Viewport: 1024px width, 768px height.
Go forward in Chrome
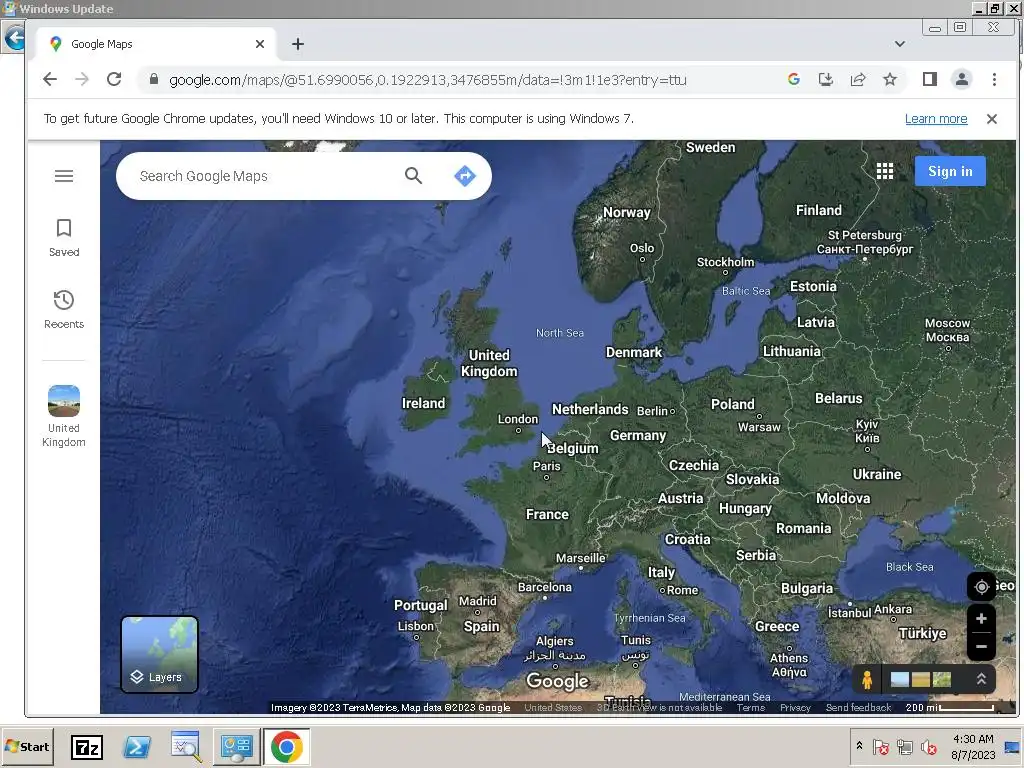pos(82,80)
